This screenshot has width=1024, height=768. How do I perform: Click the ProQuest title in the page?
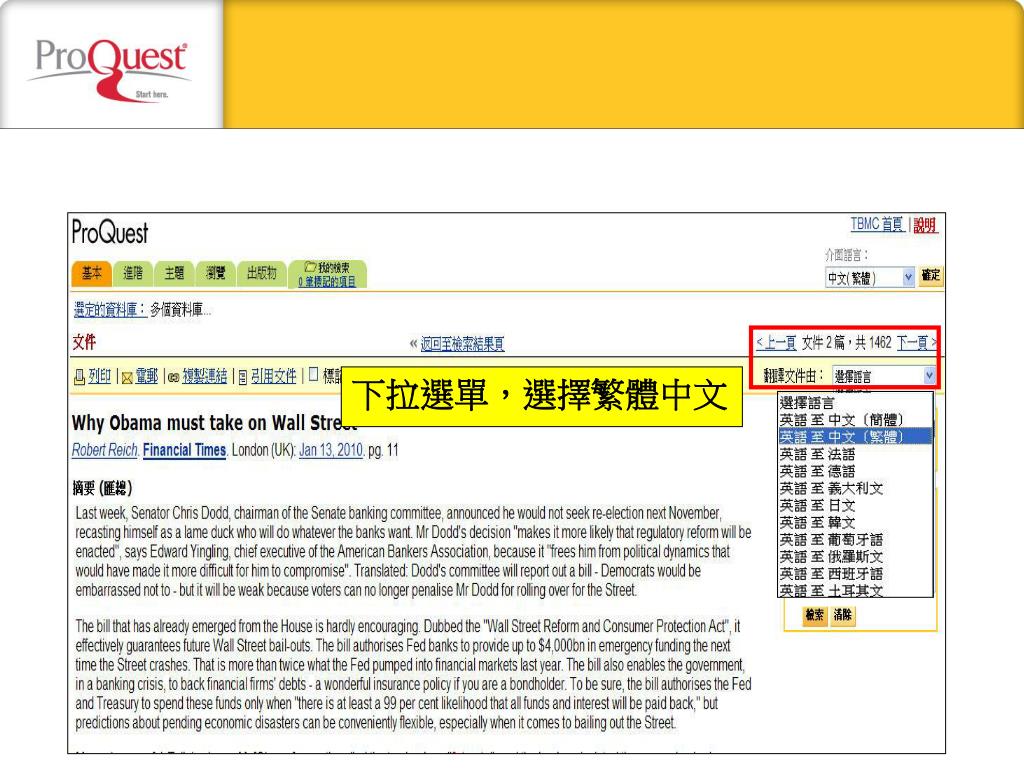[x=110, y=232]
